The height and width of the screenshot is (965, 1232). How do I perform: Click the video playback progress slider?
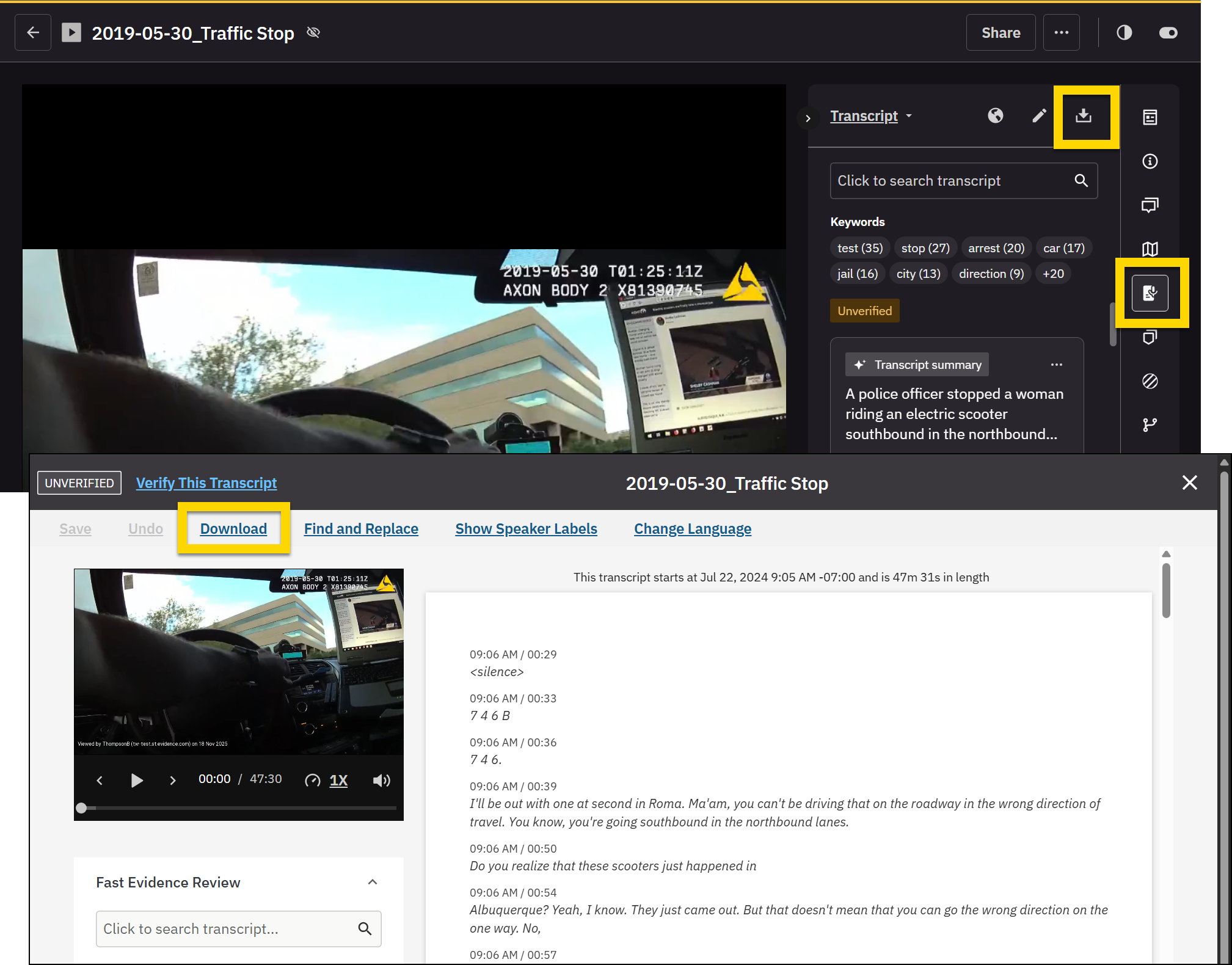click(238, 808)
